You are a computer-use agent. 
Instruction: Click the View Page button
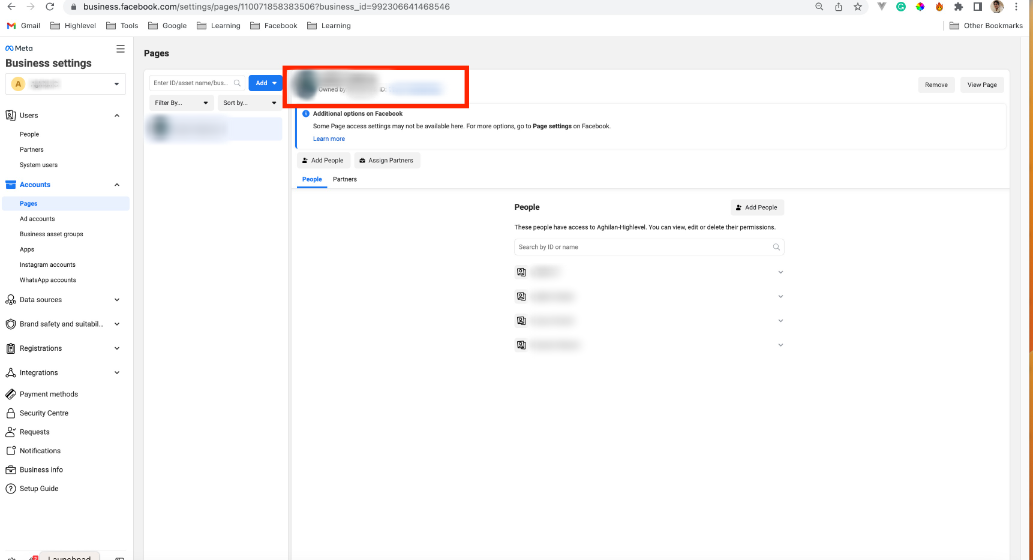(982, 85)
